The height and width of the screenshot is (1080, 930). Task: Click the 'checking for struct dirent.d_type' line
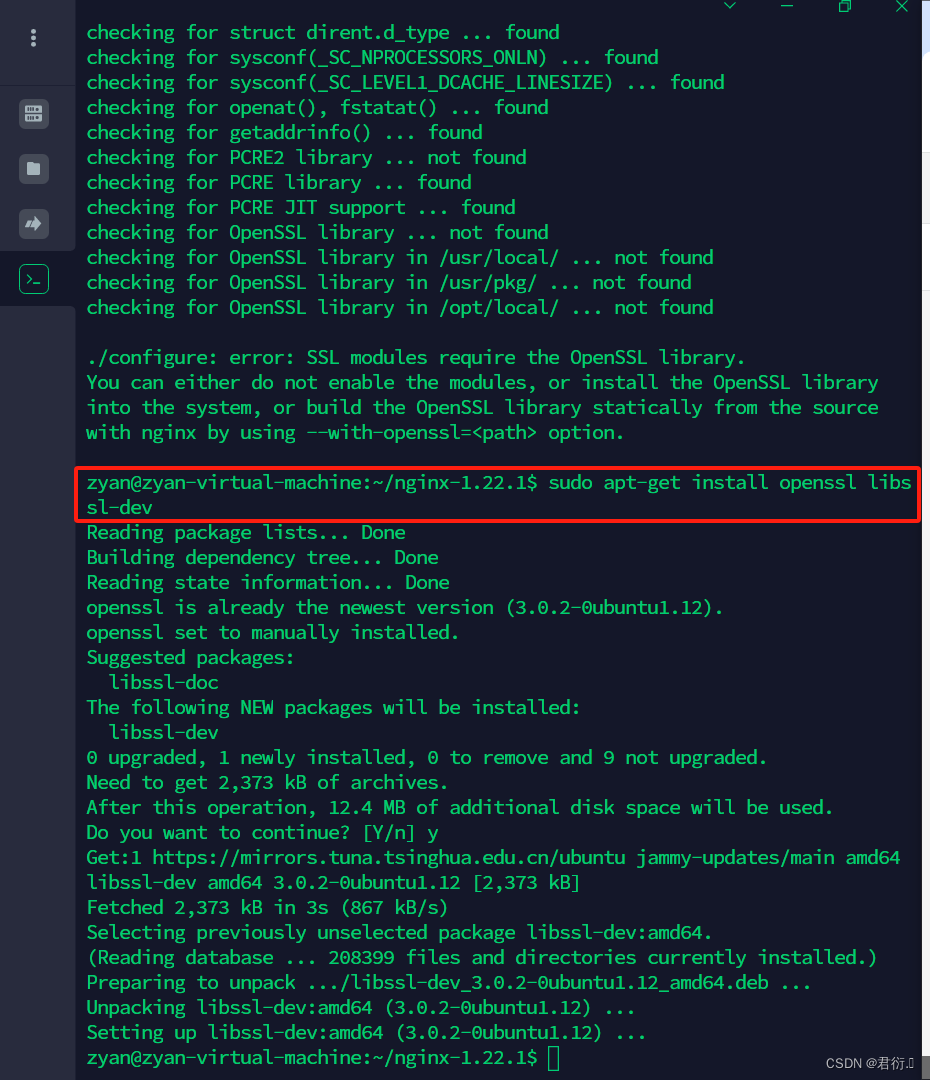click(x=323, y=32)
